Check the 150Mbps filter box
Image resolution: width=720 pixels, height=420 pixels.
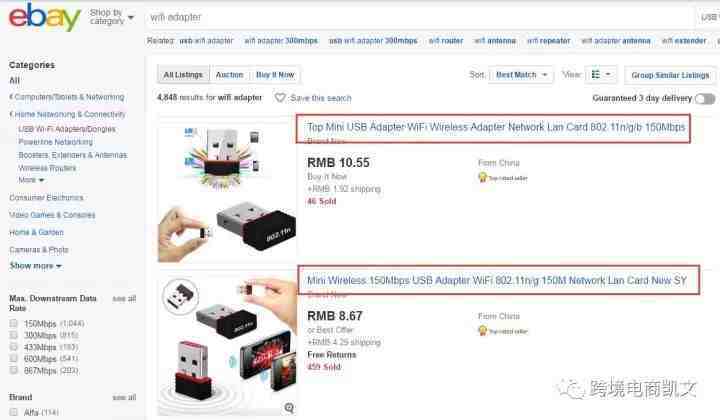click(14, 323)
